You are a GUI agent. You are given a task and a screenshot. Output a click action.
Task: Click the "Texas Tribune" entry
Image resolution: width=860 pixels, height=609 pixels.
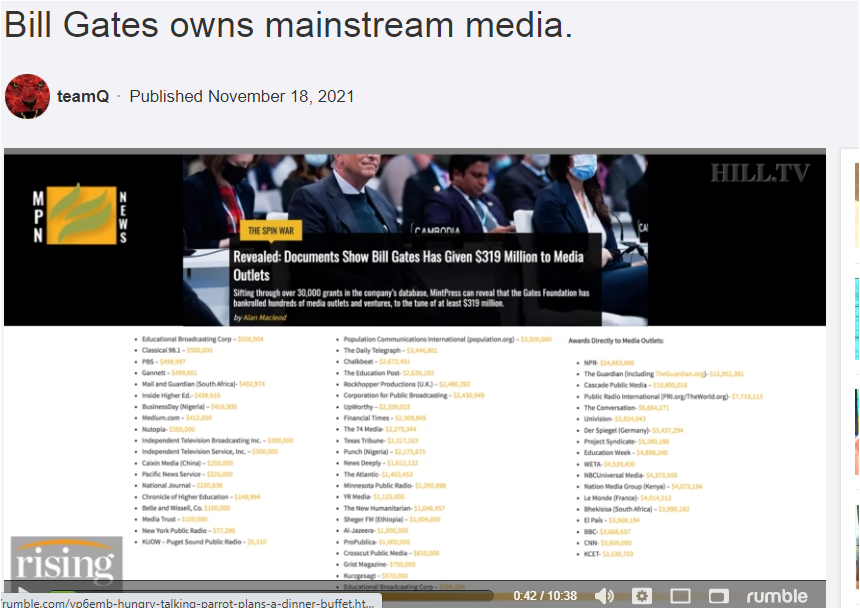point(381,441)
